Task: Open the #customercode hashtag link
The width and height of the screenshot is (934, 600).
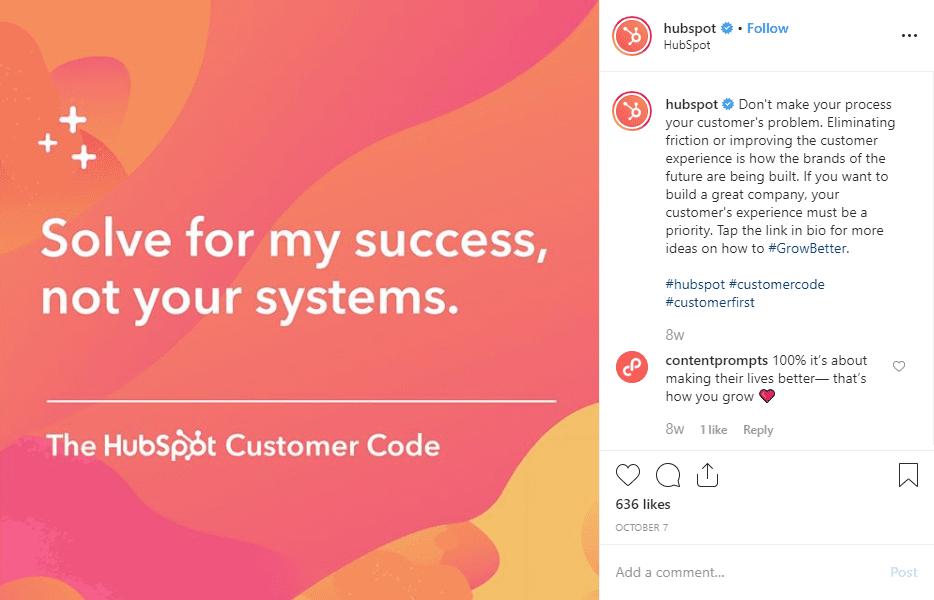Action: (x=777, y=285)
